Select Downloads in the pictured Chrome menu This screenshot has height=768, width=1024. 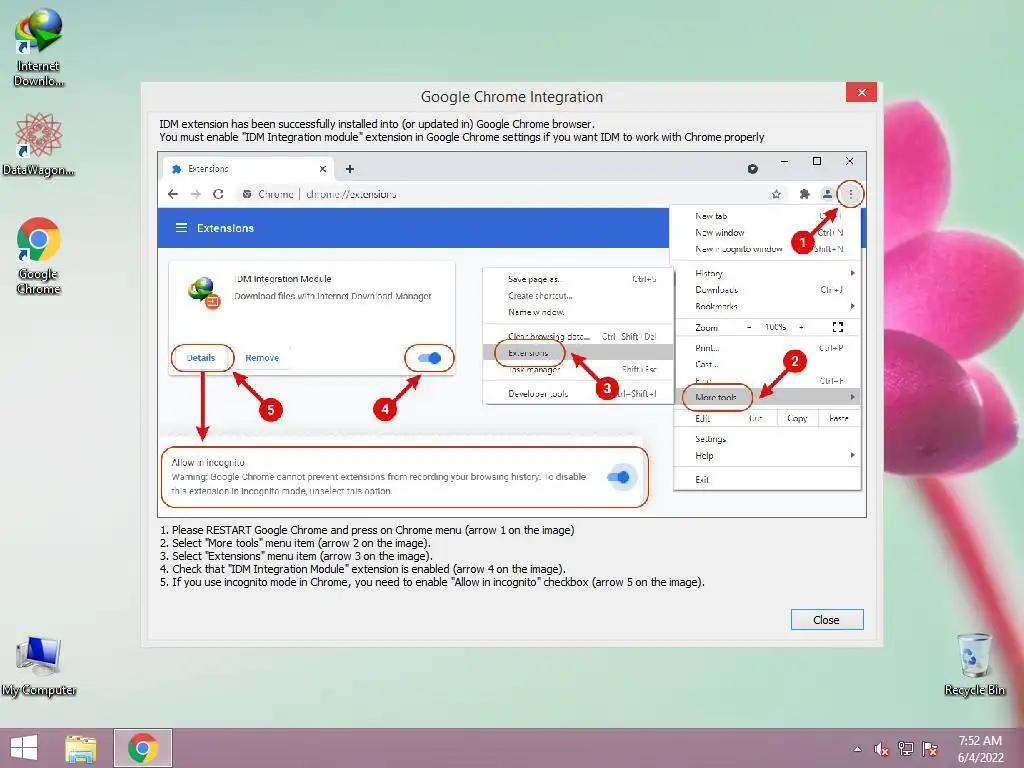point(768,289)
